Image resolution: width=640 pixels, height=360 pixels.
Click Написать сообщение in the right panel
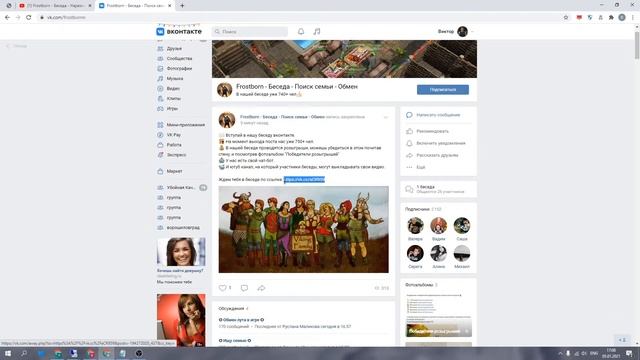[x=438, y=115]
